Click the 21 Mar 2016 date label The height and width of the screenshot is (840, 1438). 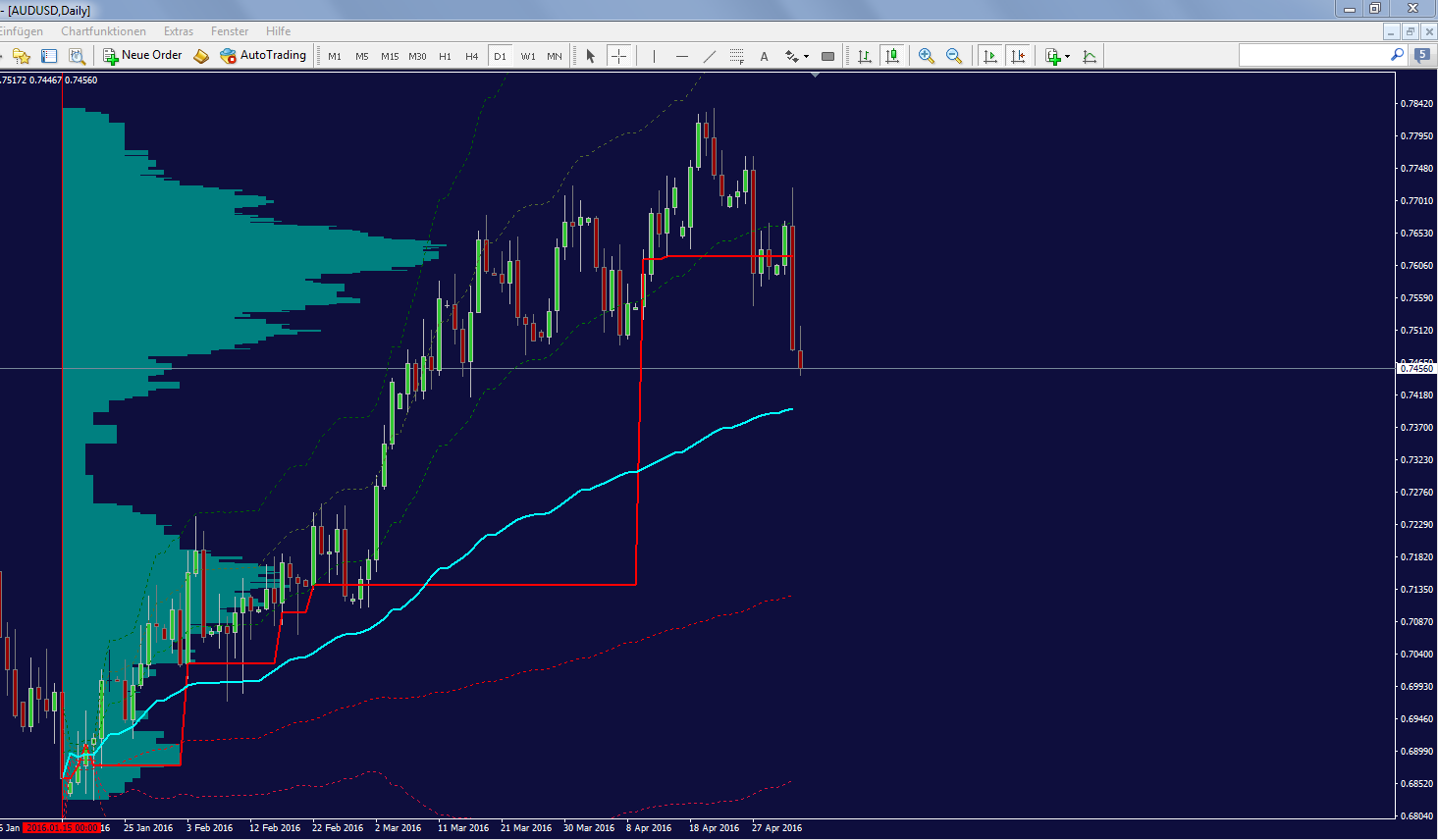[x=526, y=828]
